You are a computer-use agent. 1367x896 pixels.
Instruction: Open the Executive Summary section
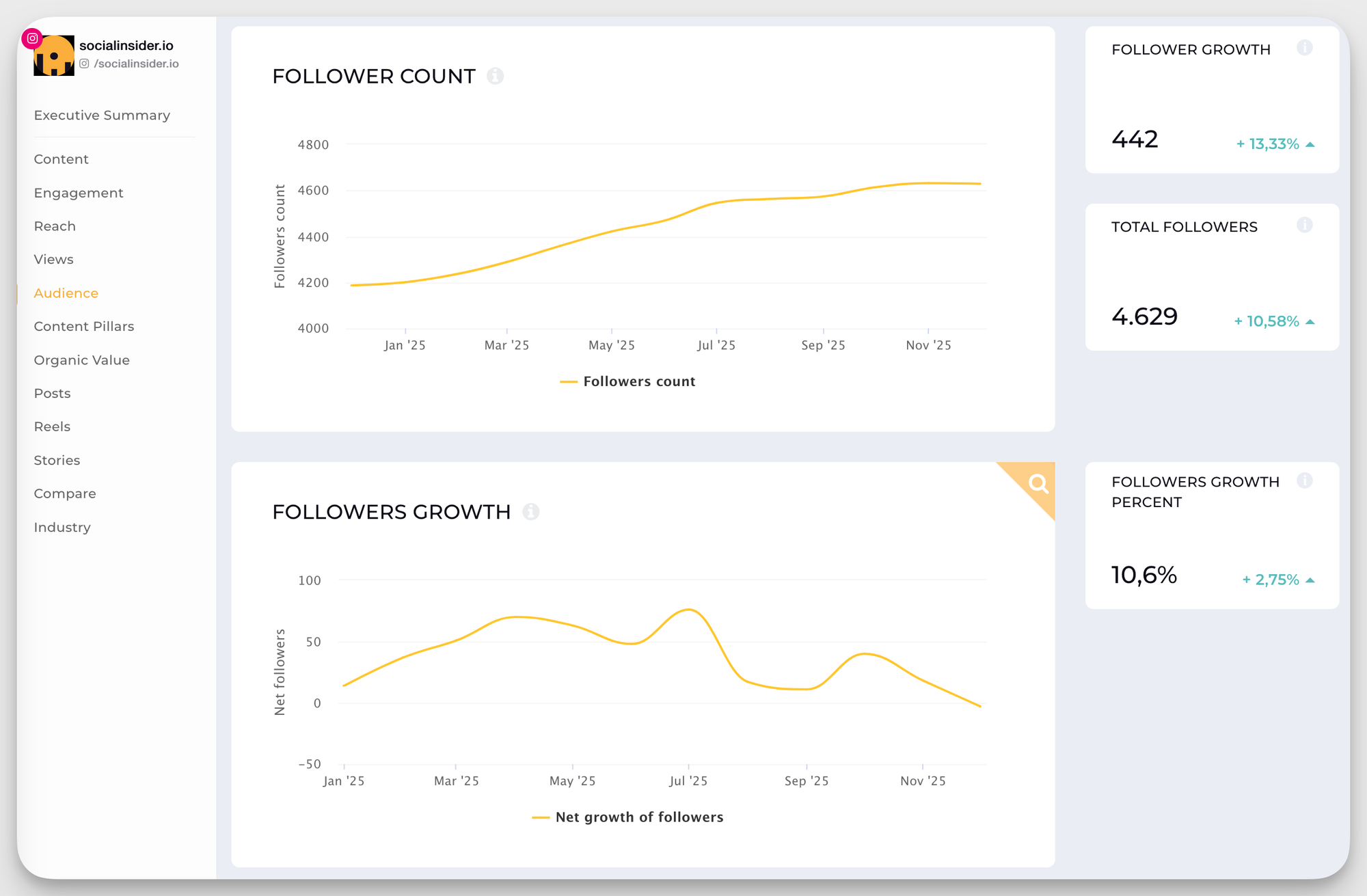(102, 115)
